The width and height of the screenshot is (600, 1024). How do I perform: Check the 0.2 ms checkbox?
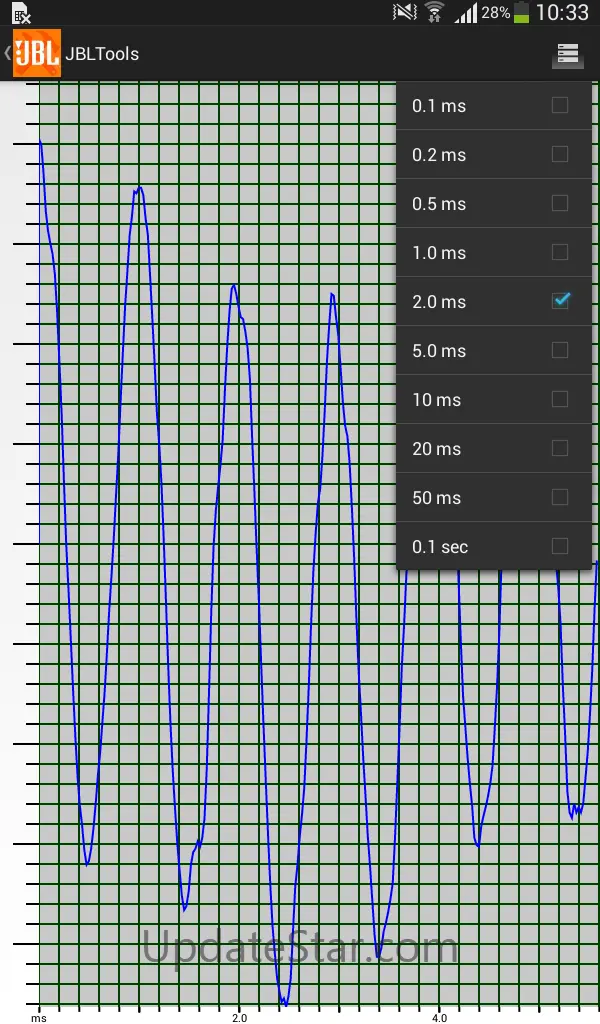pyautogui.click(x=560, y=154)
